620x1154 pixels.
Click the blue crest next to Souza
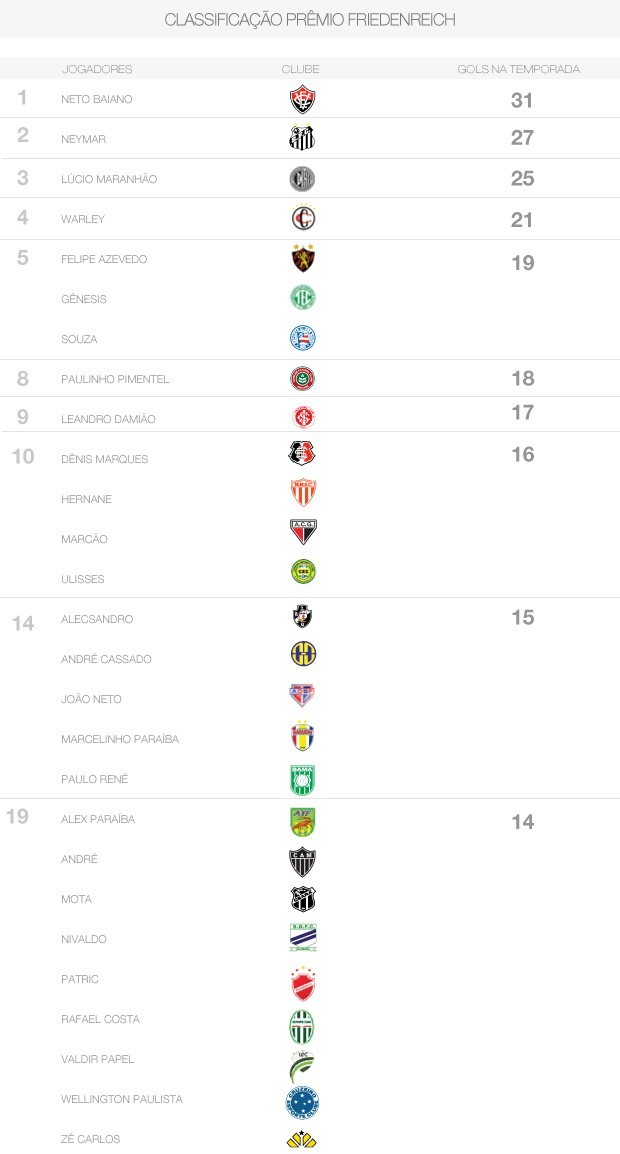302,338
